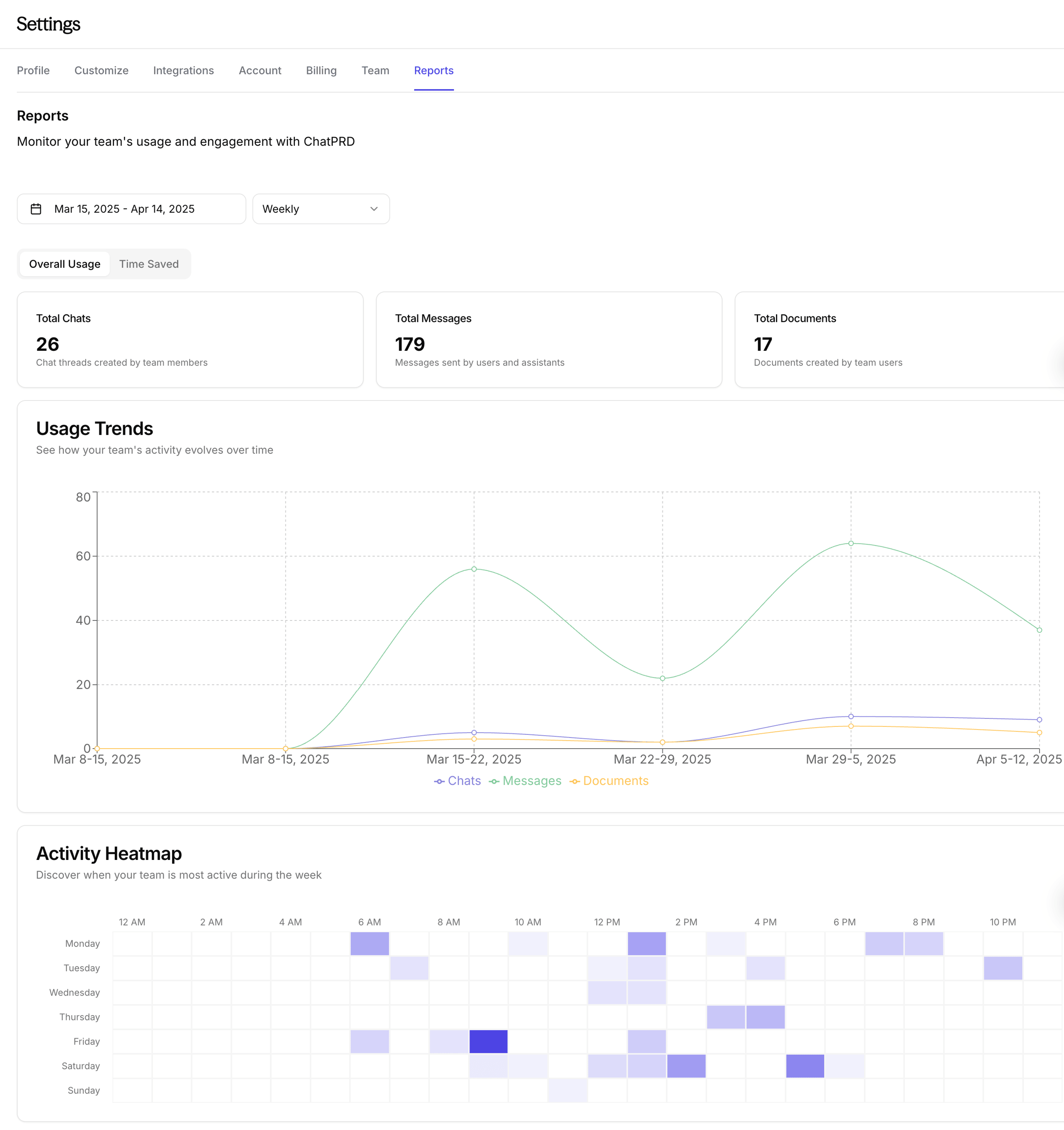Click the darkest Friday heatmap cell
The height and width of the screenshot is (1130, 1064).
tap(488, 1041)
